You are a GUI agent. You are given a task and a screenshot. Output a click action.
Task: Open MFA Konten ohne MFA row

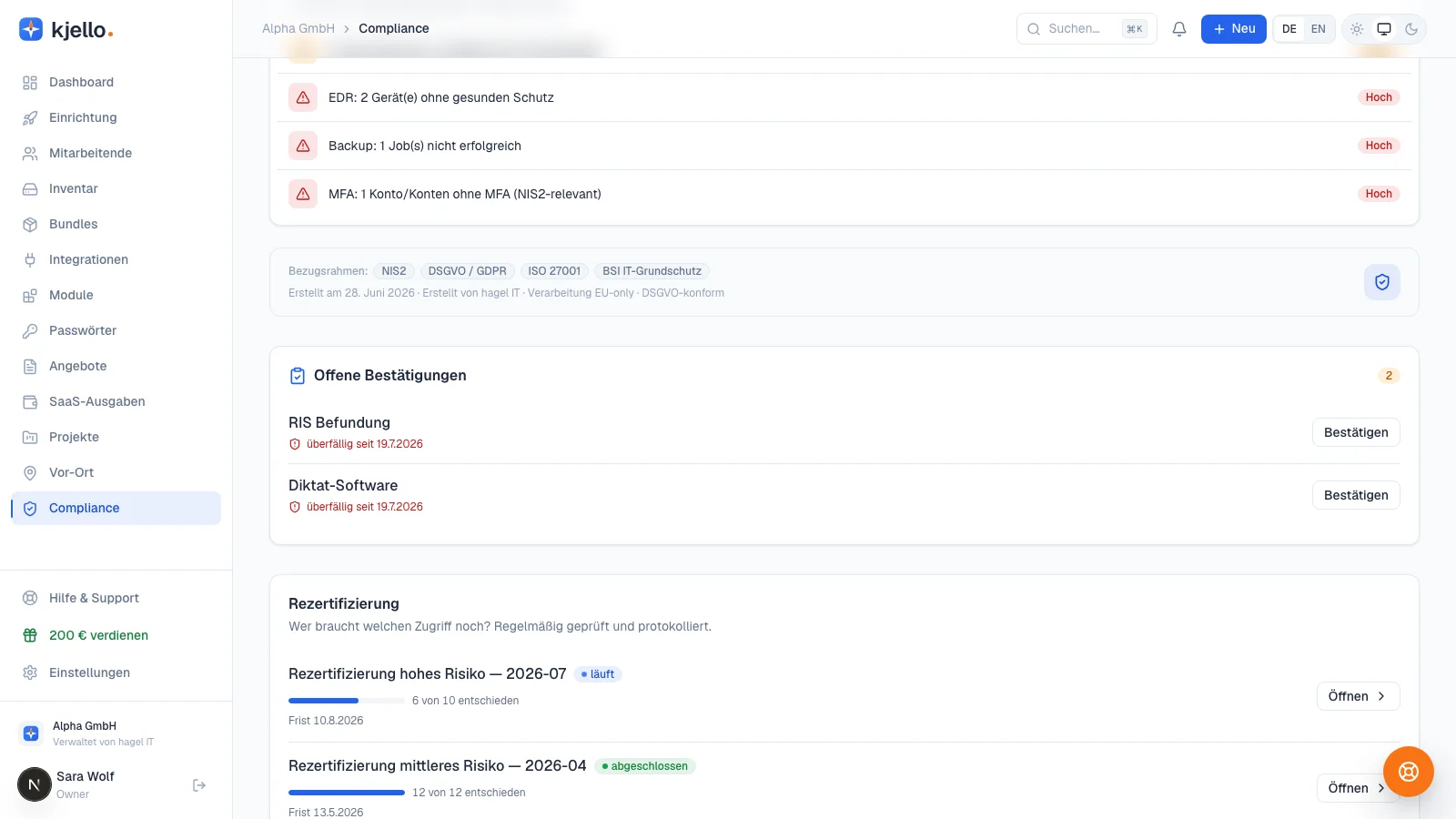pos(844,194)
